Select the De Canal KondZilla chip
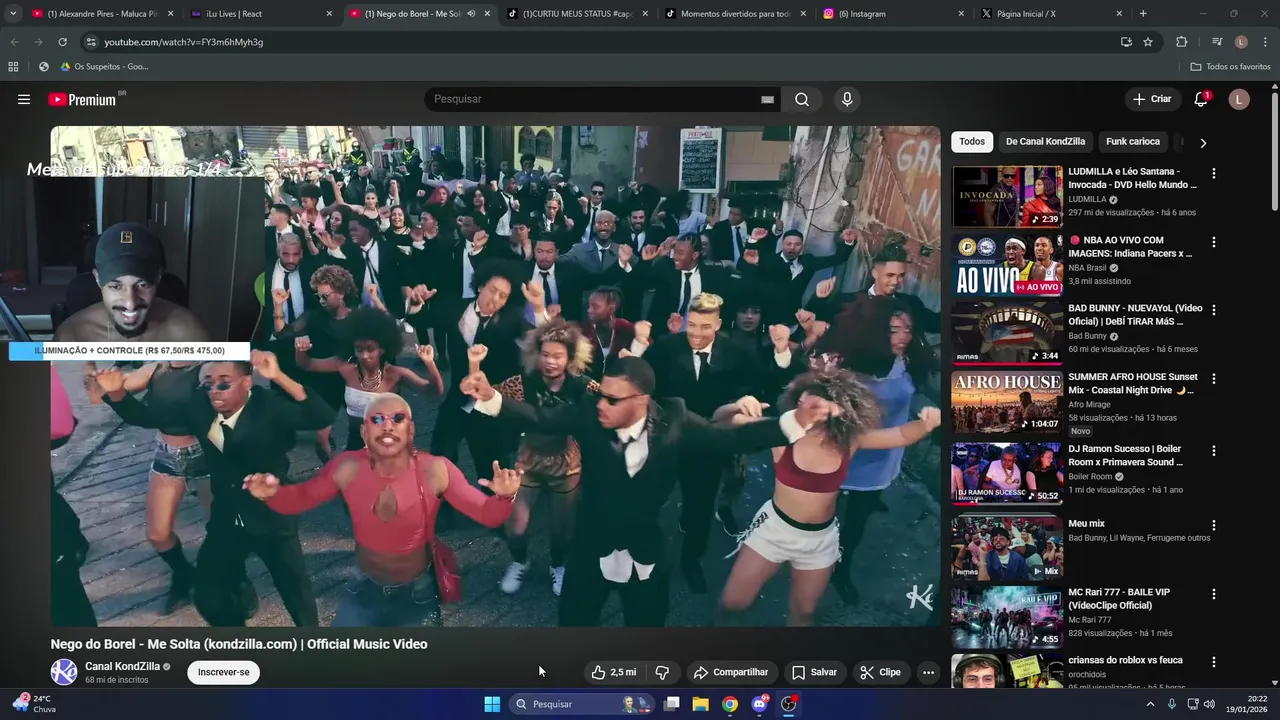1280x720 pixels. click(x=1045, y=142)
